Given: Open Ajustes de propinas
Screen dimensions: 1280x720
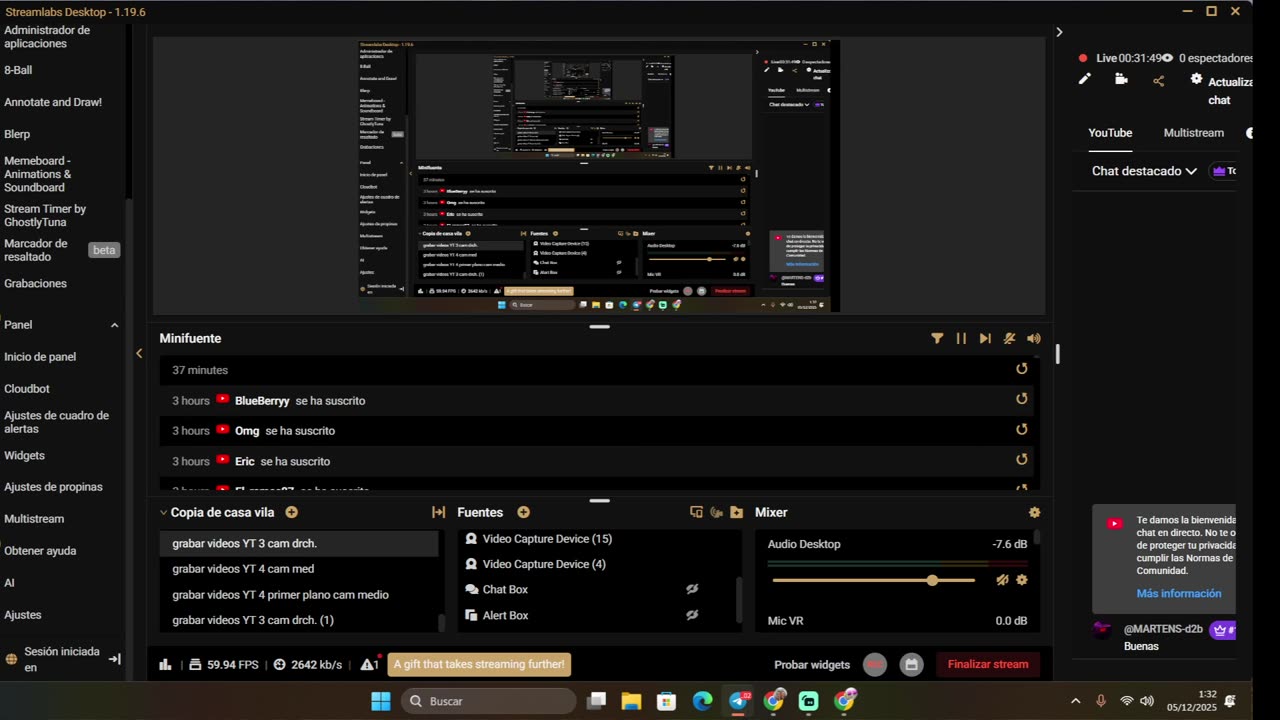Looking at the screenshot, I should tap(53, 487).
